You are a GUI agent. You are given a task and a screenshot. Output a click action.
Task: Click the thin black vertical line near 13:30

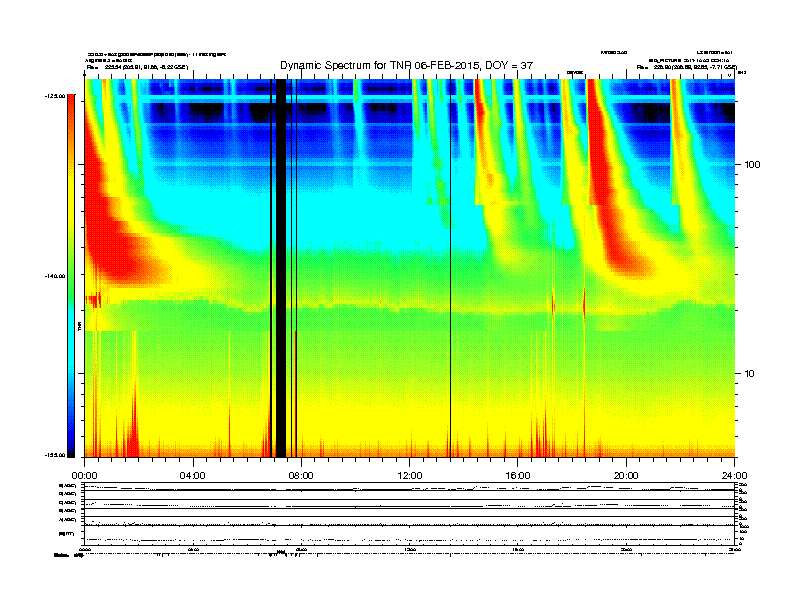coord(451,268)
